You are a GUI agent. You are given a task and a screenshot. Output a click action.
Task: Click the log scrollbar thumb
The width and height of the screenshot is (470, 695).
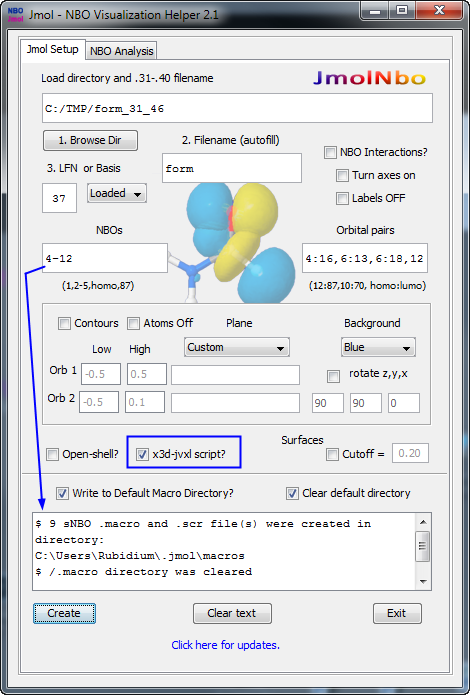(423, 546)
